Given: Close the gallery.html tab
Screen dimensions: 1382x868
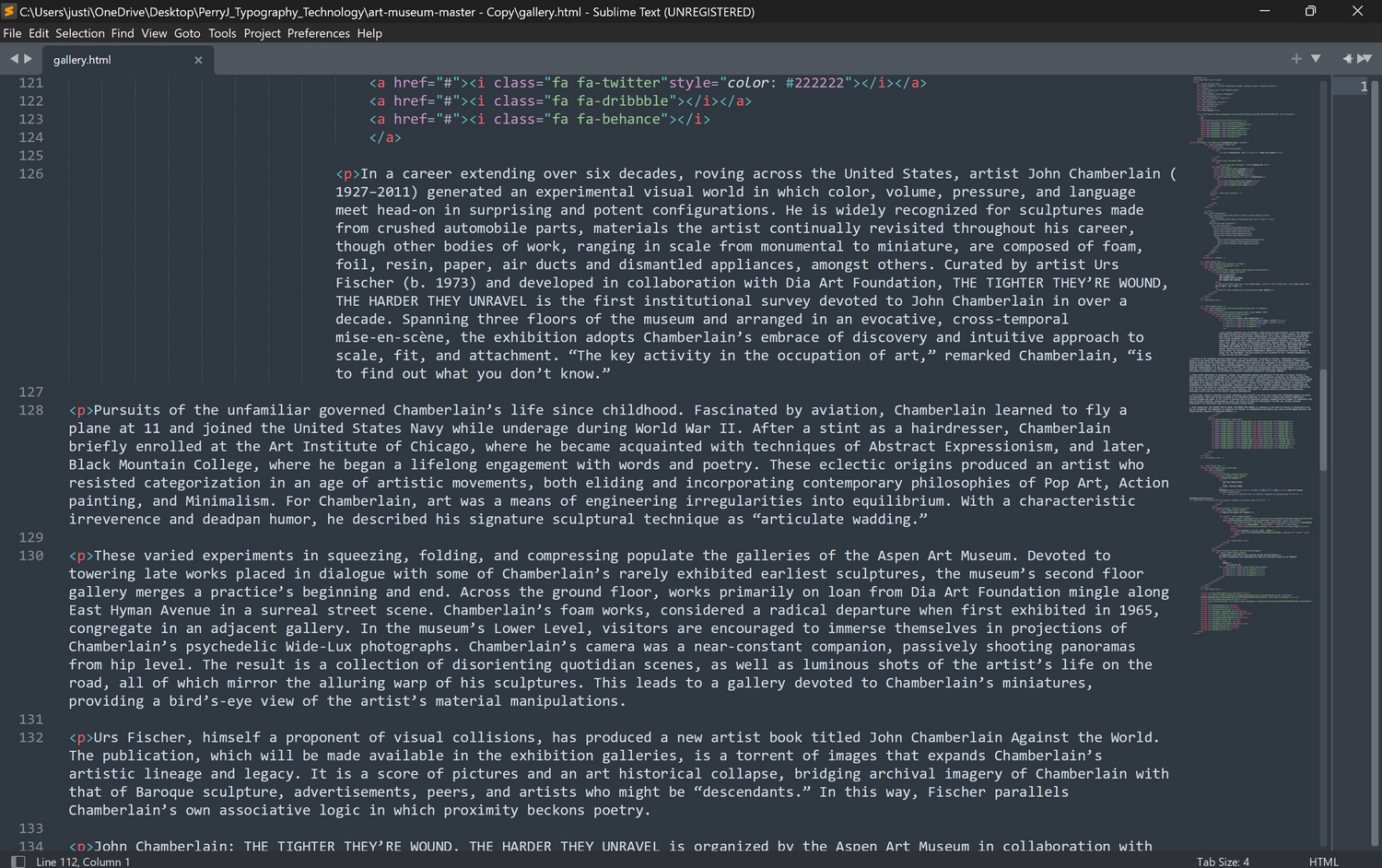Looking at the screenshot, I should point(198,60).
